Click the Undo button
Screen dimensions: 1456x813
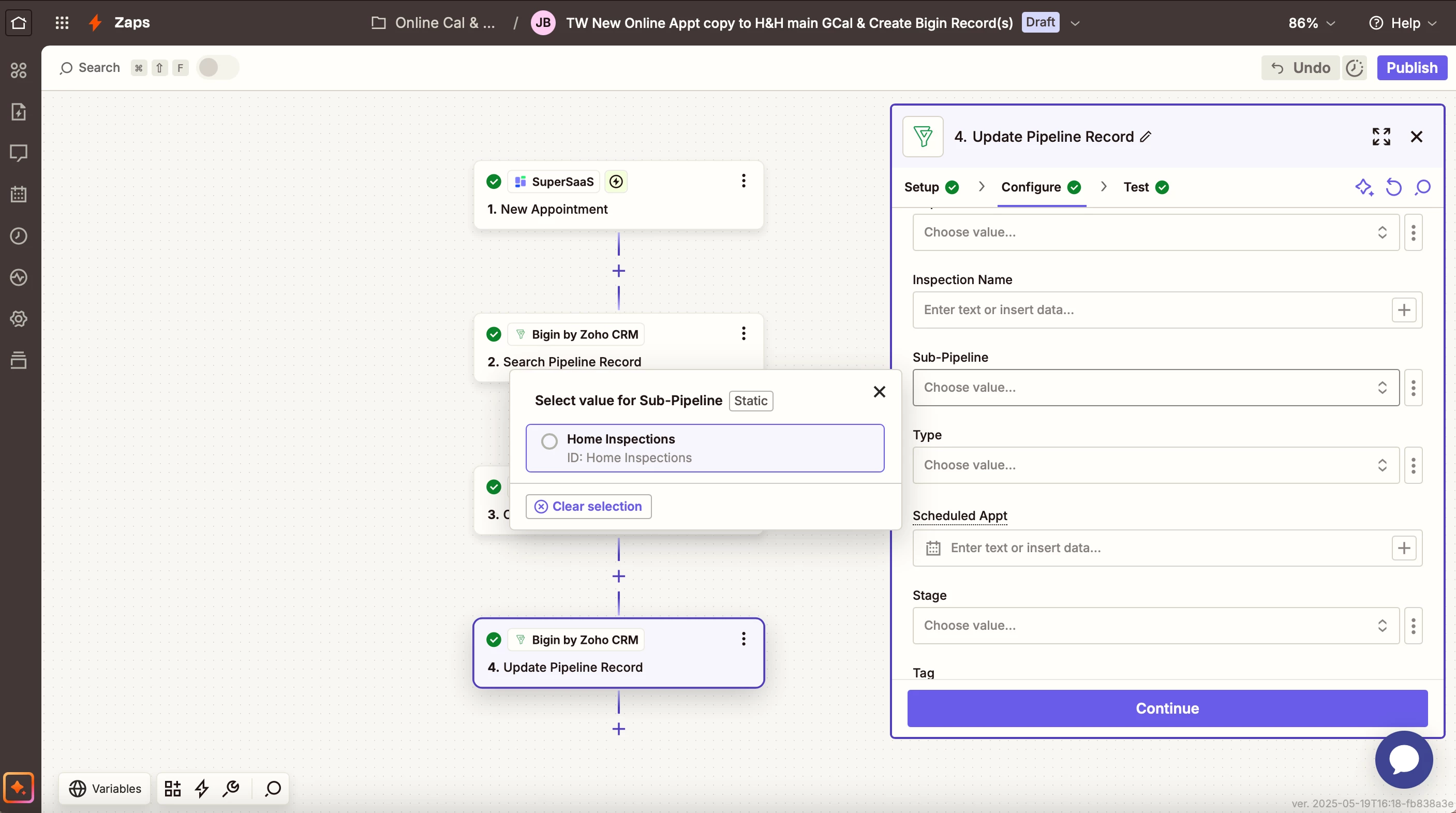point(1300,68)
